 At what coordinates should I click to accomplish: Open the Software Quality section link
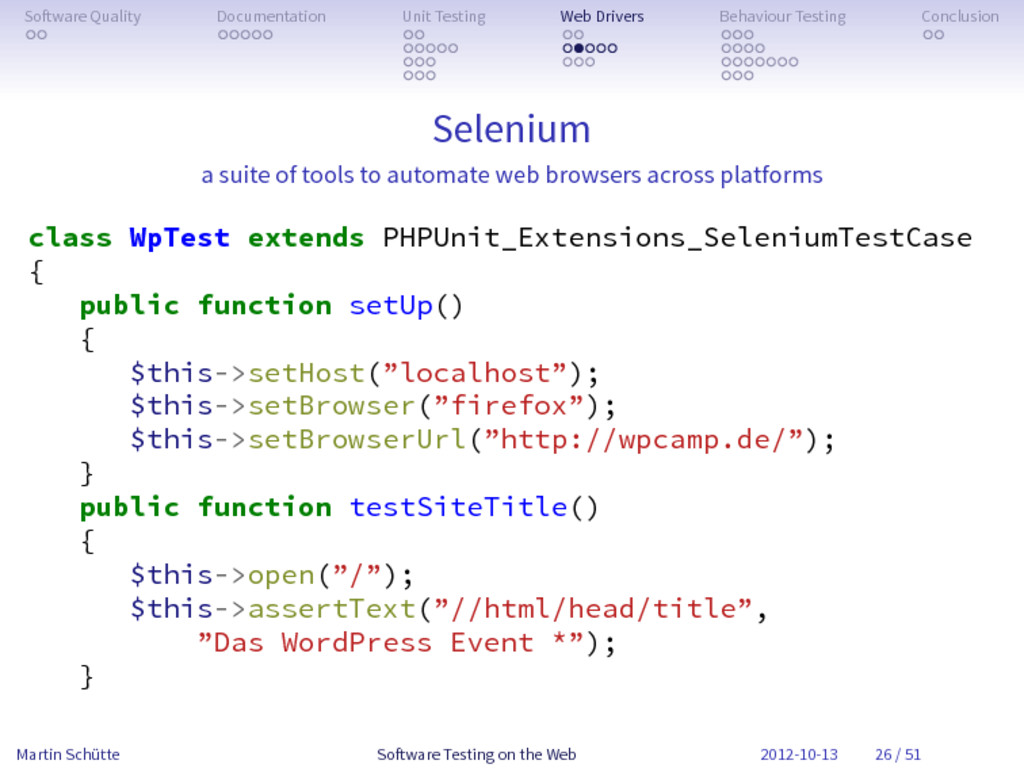tap(82, 16)
